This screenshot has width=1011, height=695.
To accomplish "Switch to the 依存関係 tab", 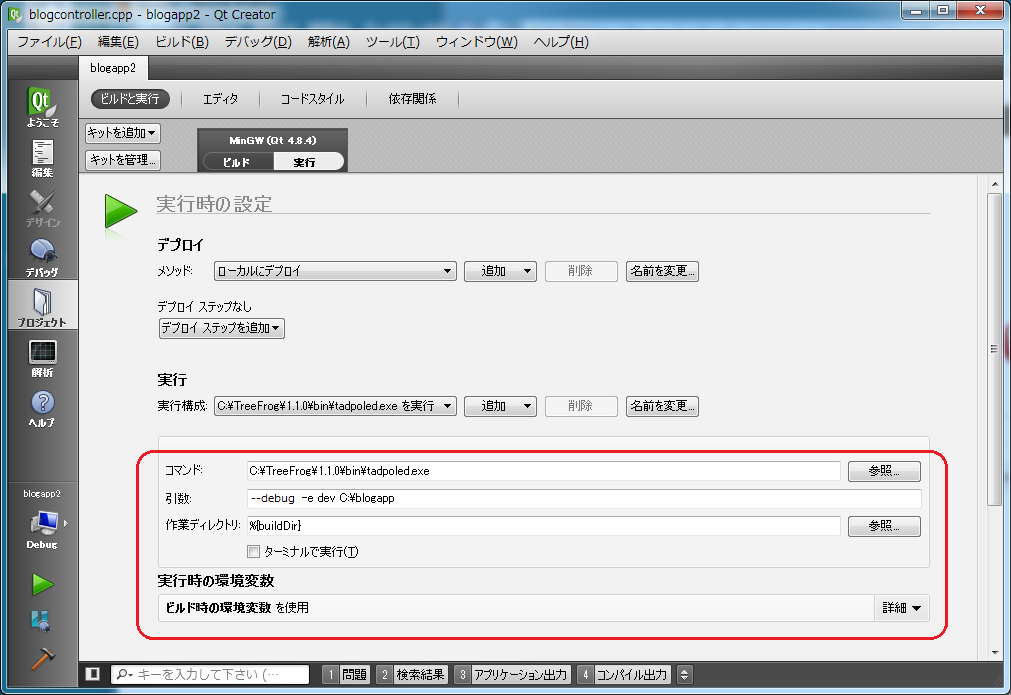I will click(x=413, y=99).
